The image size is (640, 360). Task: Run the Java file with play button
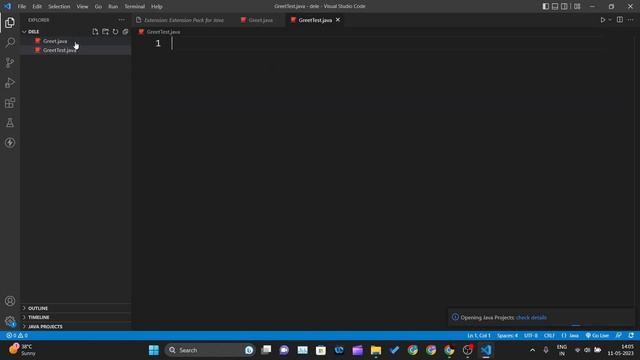tap(602, 20)
